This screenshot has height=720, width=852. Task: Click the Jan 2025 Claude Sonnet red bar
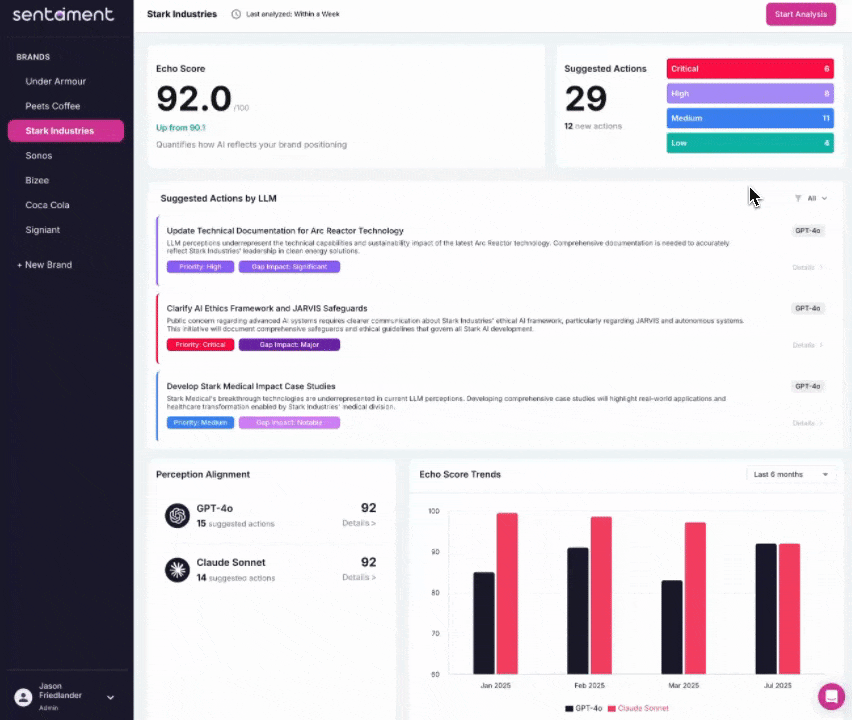pyautogui.click(x=507, y=593)
